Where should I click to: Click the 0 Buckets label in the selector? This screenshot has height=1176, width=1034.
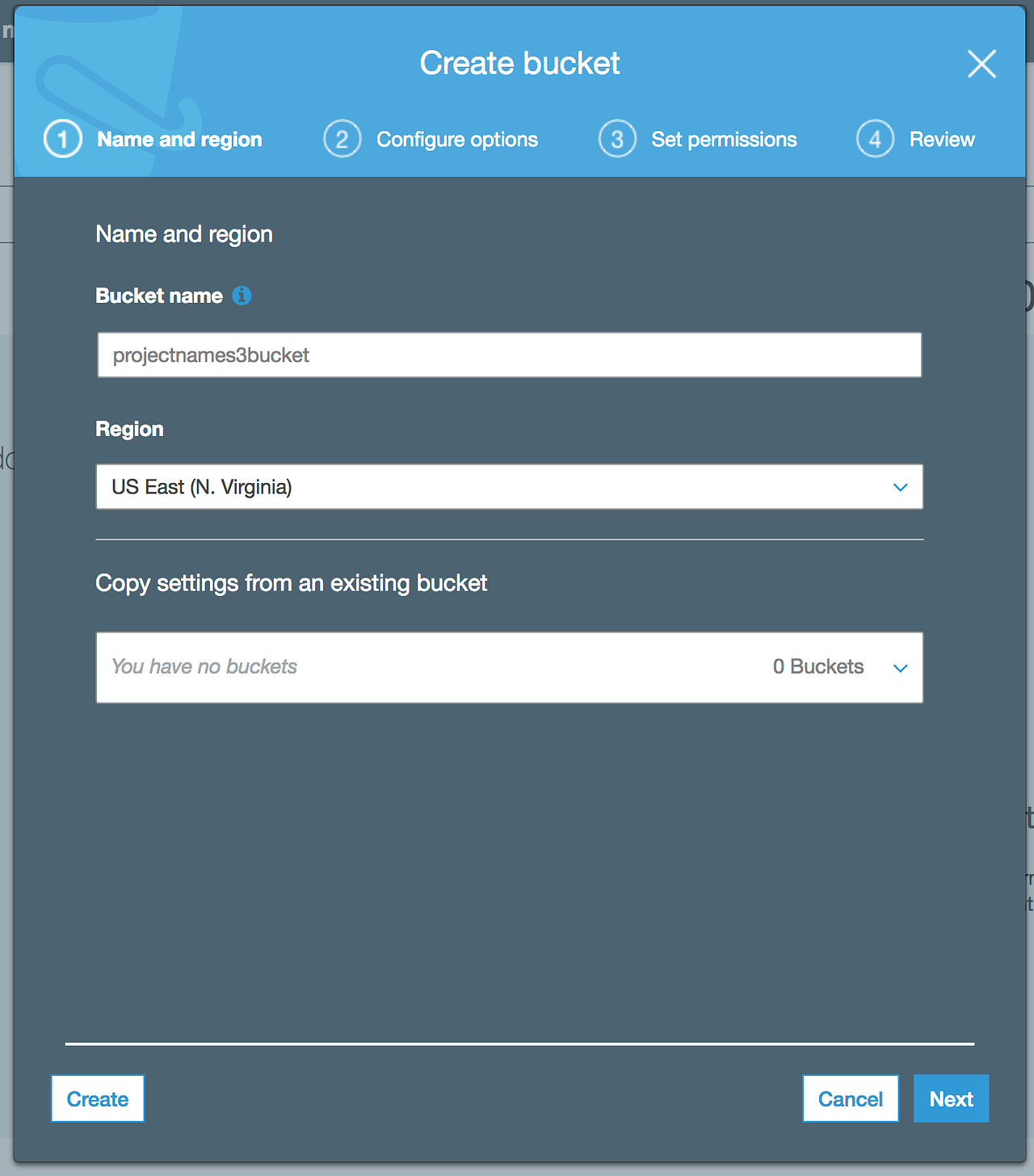coord(818,667)
